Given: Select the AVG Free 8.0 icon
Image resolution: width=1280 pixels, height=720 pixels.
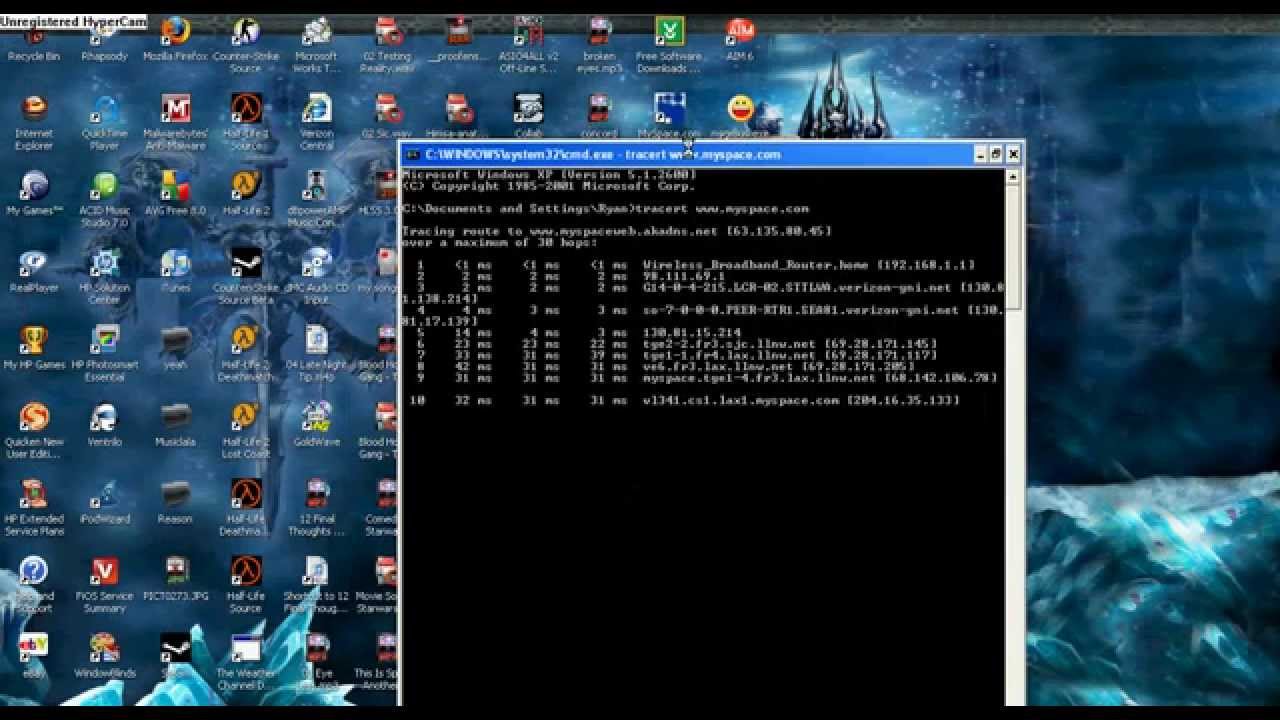Looking at the screenshot, I should pos(175,193).
